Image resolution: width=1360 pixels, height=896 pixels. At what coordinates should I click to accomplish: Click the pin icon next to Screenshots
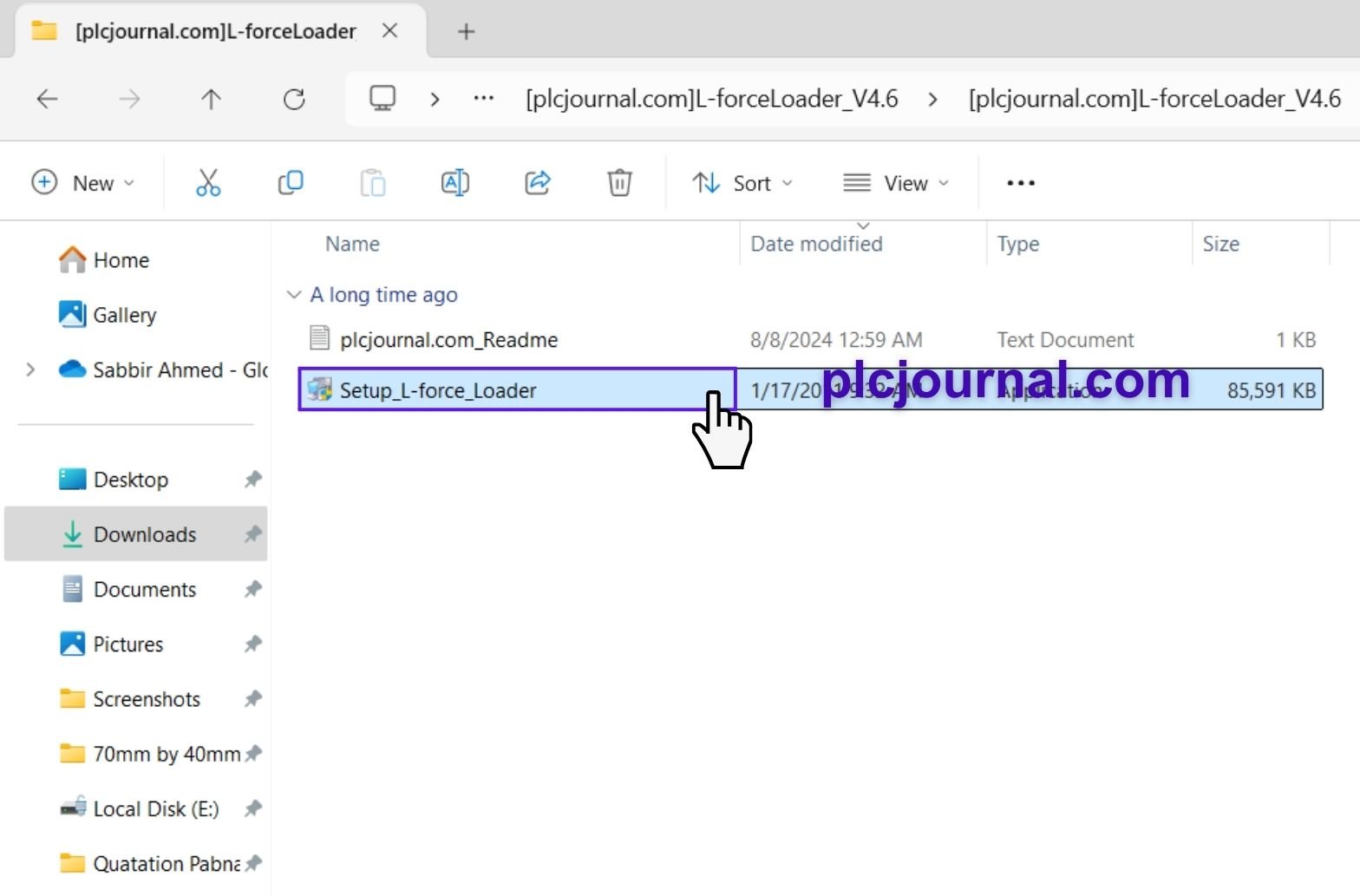(252, 698)
